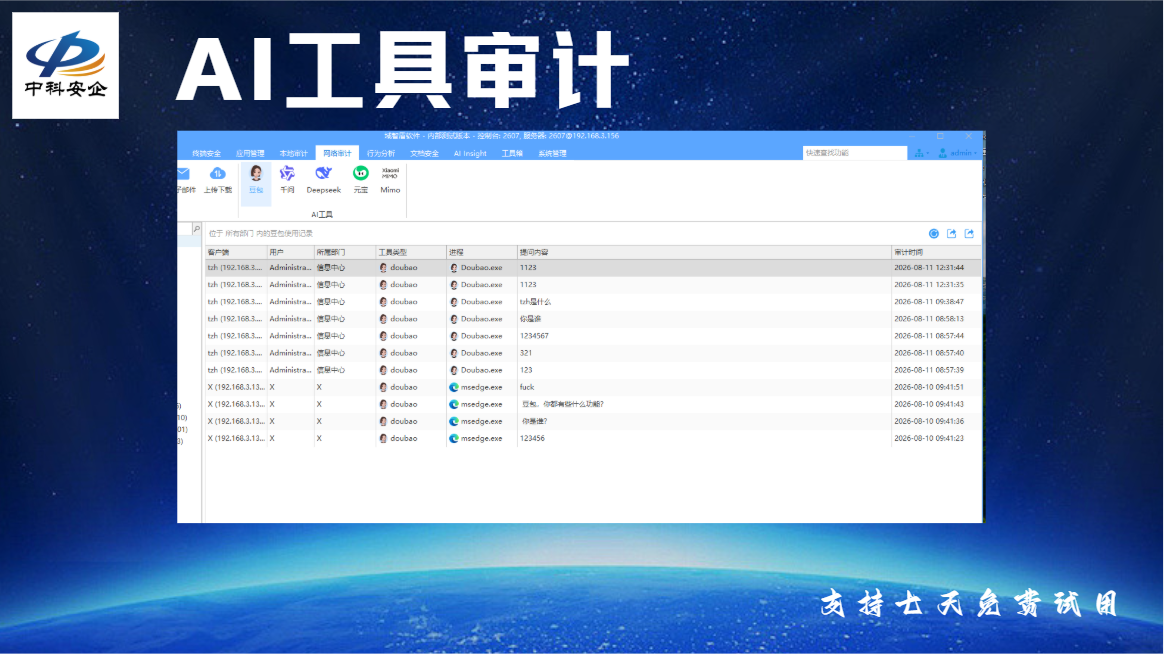1164x654 pixels.
Task: Select the row timestamped 2026-08-11 08:57:39
Action: pyautogui.click(x=592, y=370)
